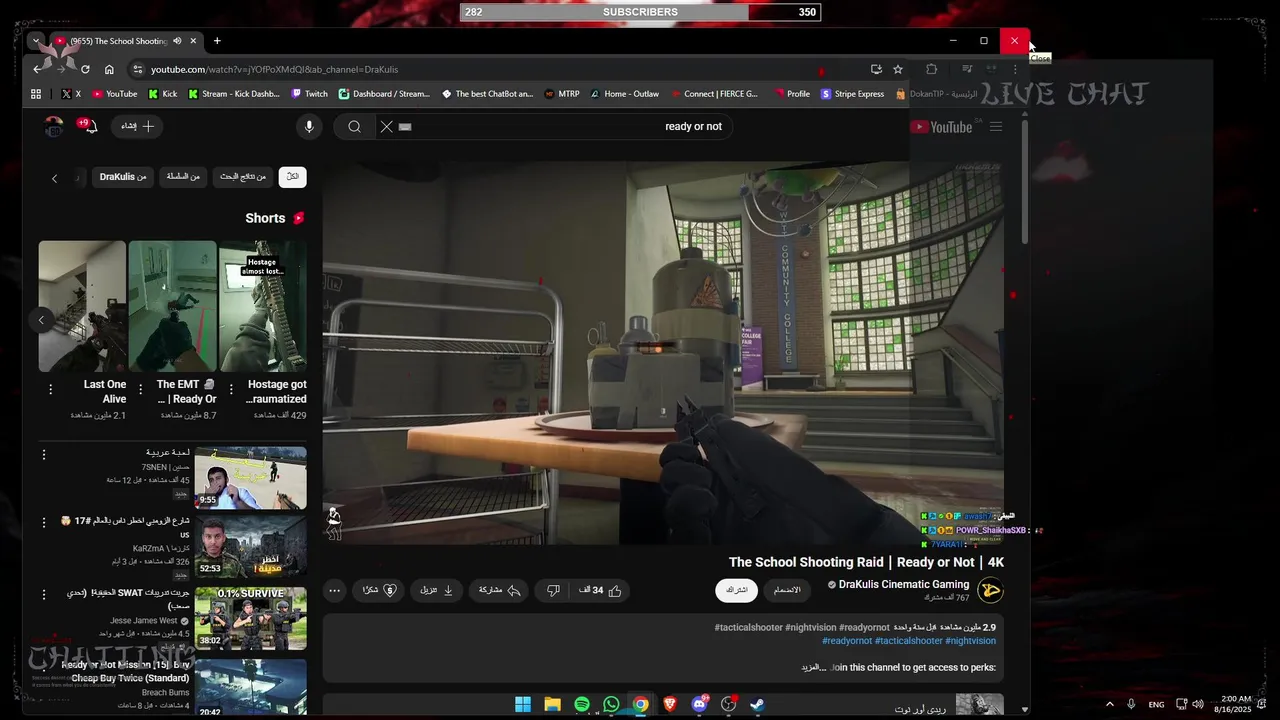
Task: Open the 52:53 KaRZmA video thumbnail
Action: 250,546
